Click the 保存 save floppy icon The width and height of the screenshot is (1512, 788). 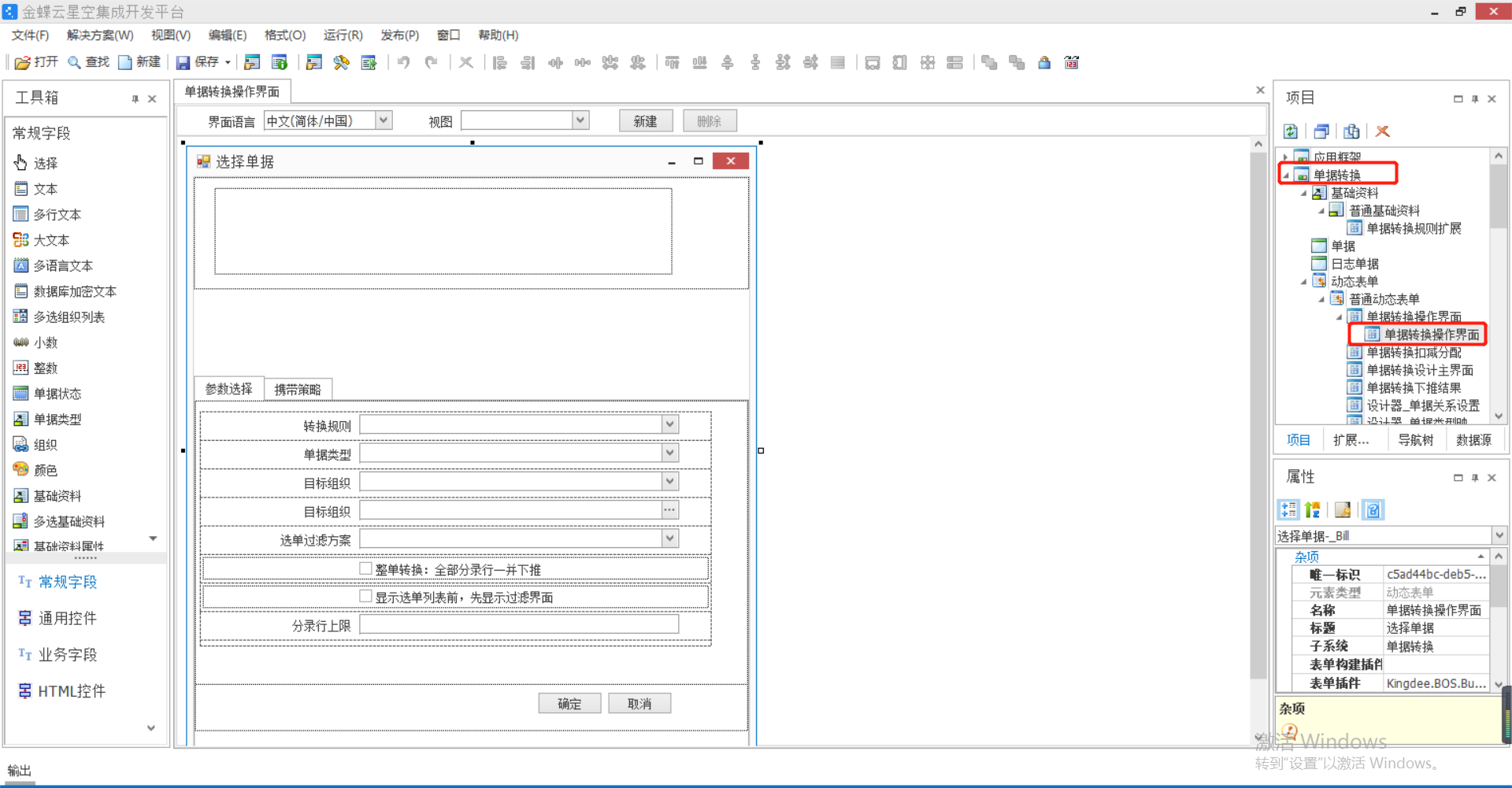(x=183, y=62)
